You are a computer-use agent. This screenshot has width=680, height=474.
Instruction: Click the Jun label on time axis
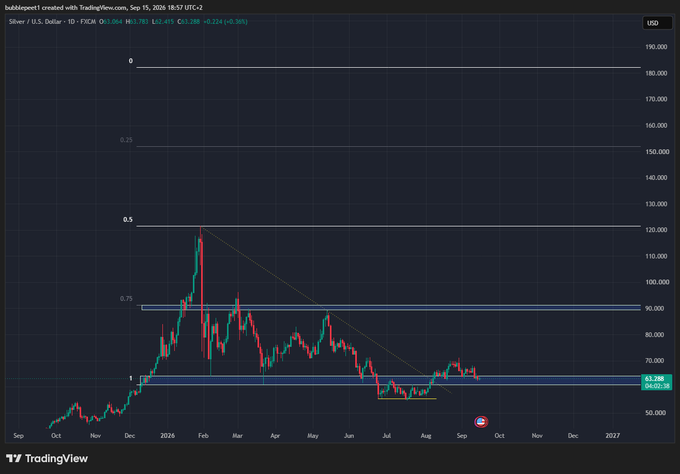(349, 435)
